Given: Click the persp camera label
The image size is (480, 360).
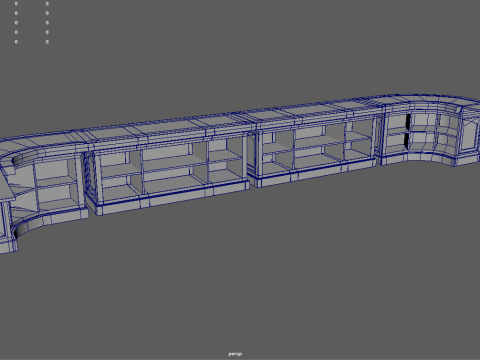Looking at the screenshot, I should pyautogui.click(x=235, y=354).
